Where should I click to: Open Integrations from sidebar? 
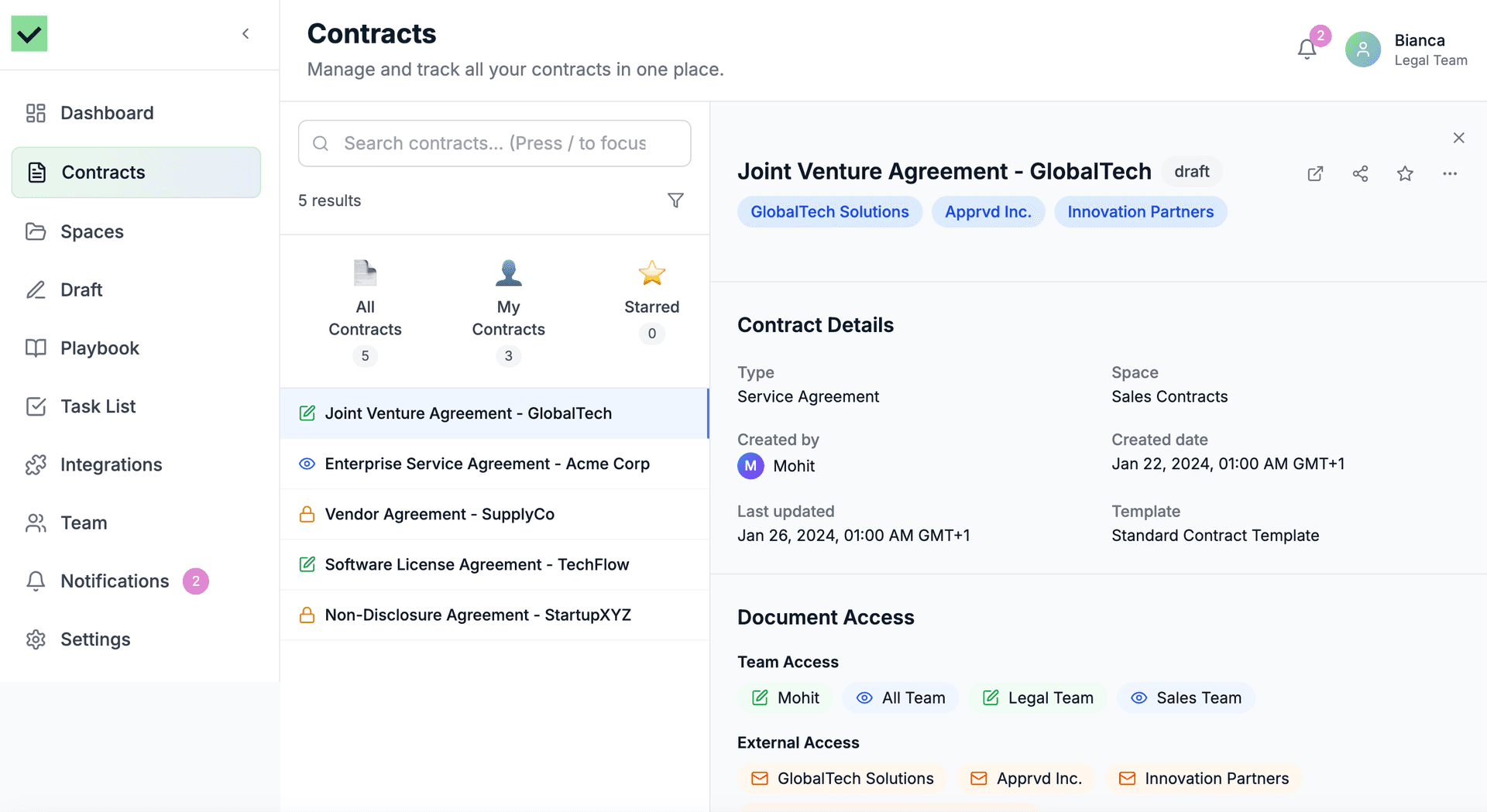(111, 464)
